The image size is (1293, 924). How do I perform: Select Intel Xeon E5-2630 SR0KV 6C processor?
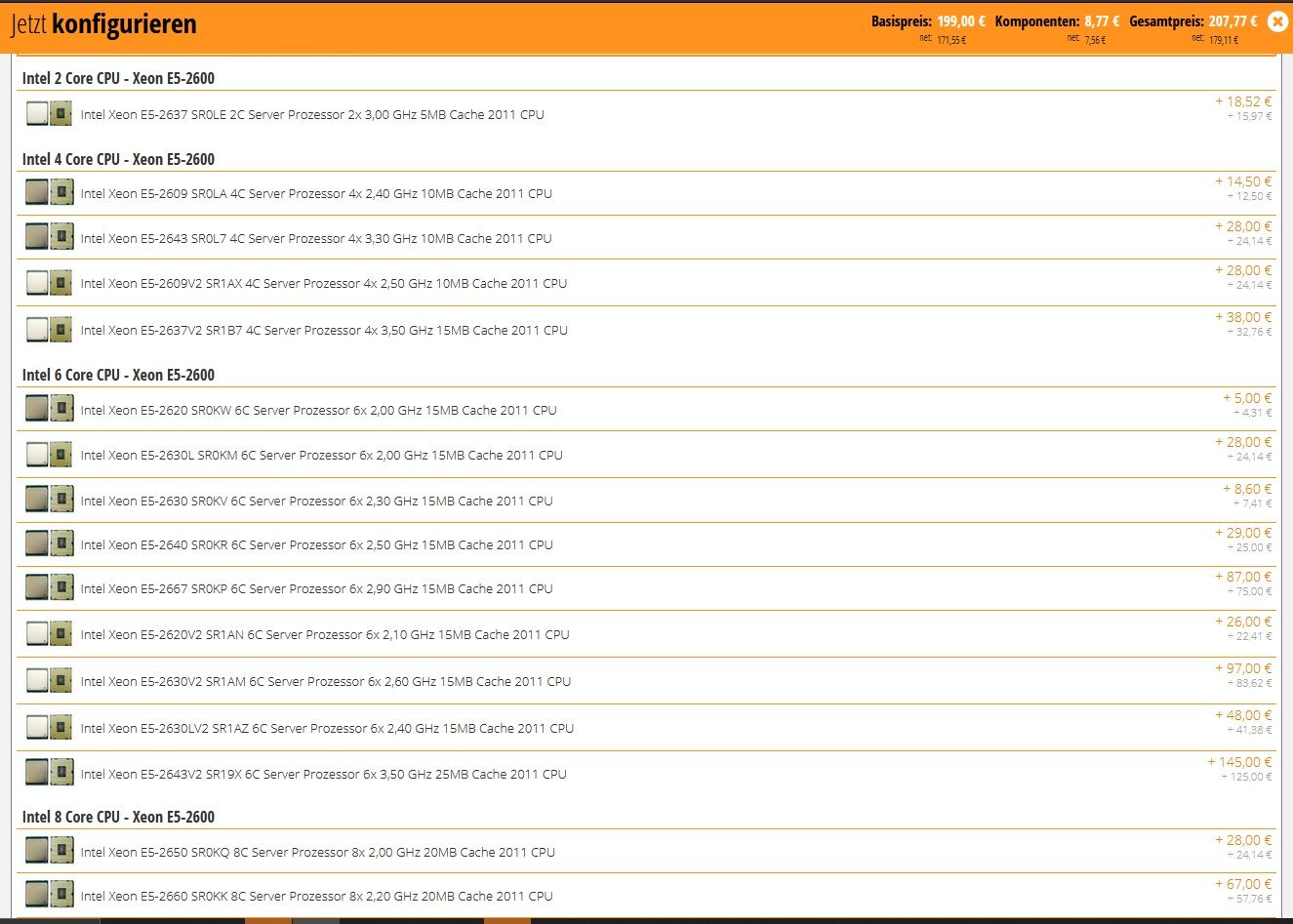pyautogui.click(x=317, y=501)
